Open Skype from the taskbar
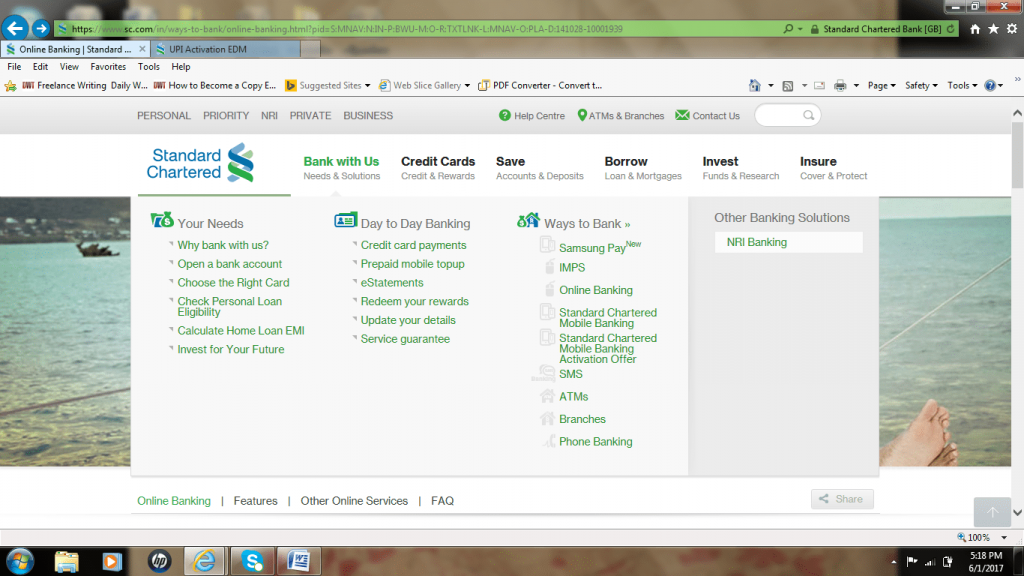 250,561
